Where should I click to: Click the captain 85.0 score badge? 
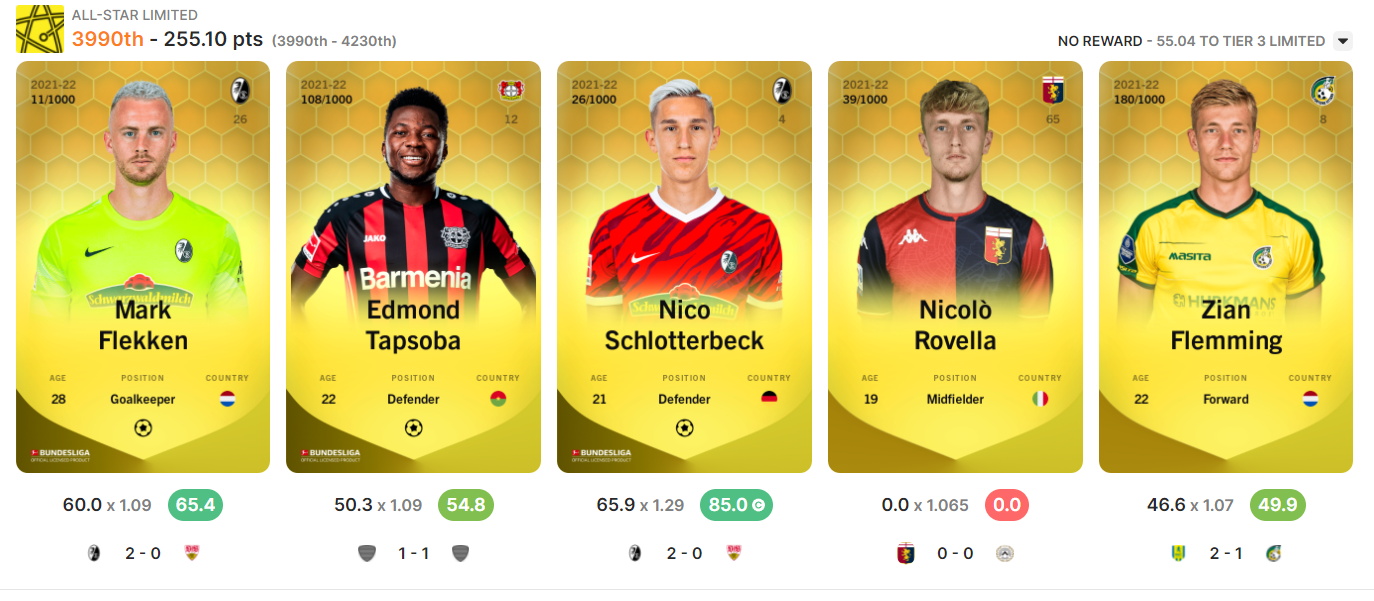click(736, 505)
